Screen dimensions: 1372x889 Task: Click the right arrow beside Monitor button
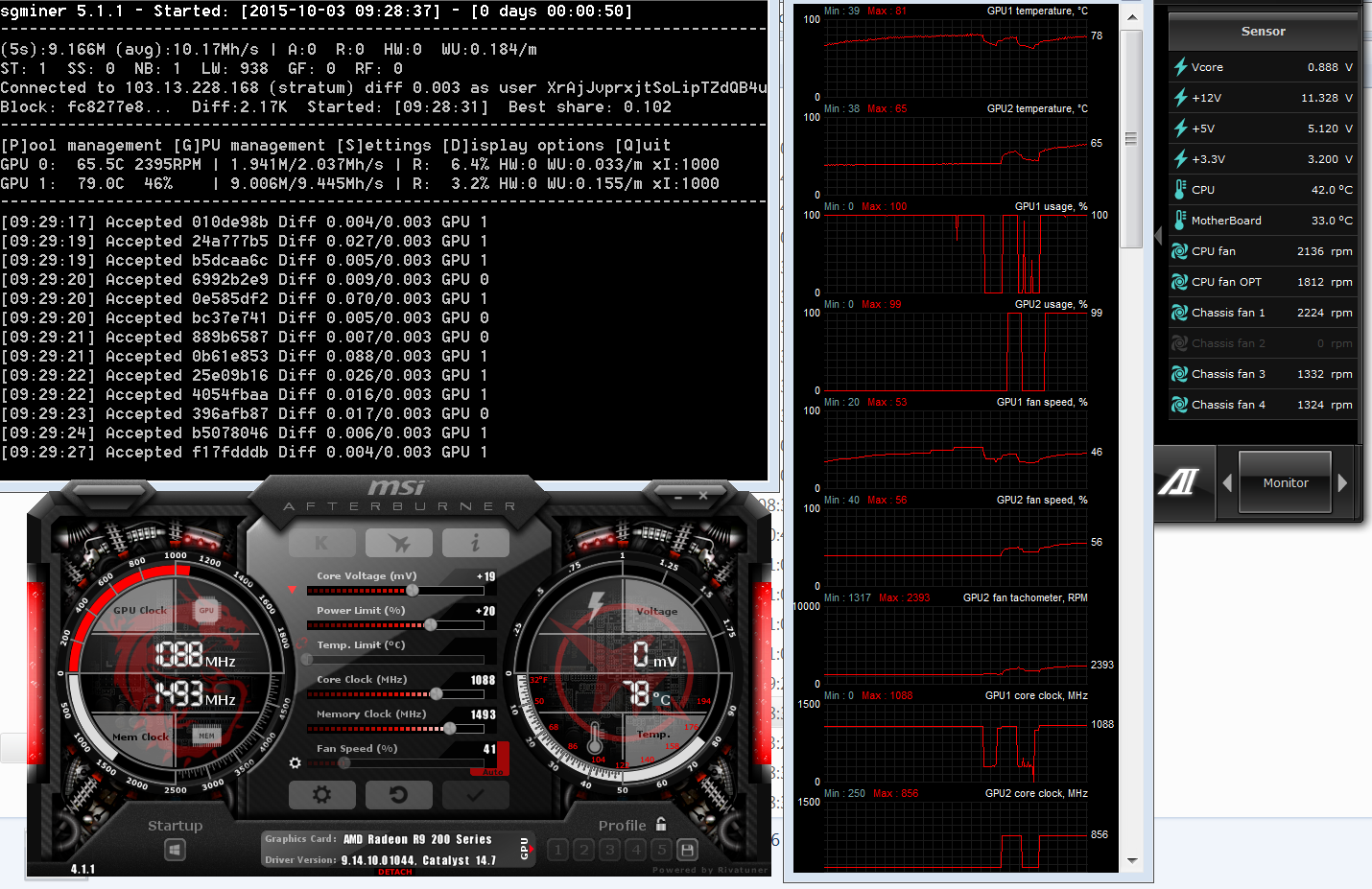point(1342,482)
